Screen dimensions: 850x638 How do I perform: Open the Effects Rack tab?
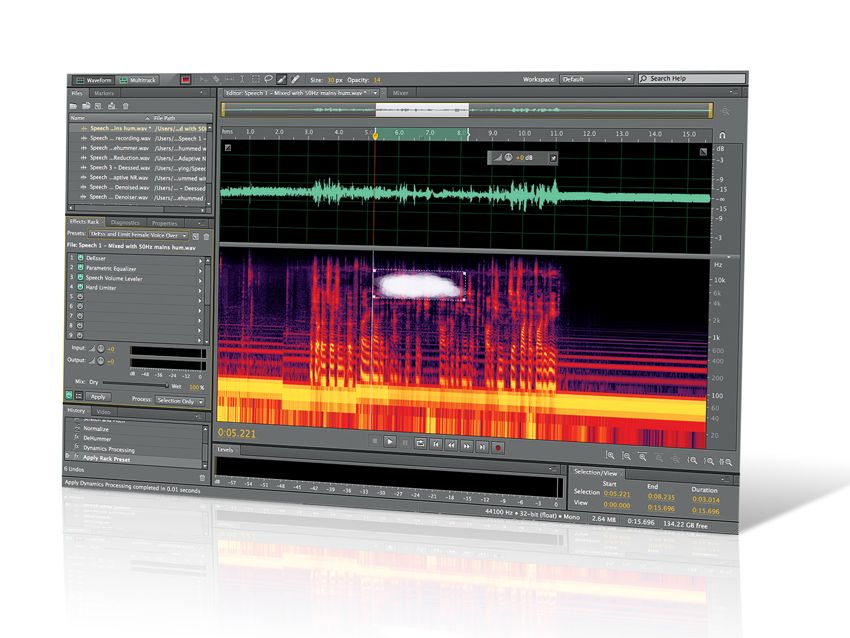[x=84, y=222]
